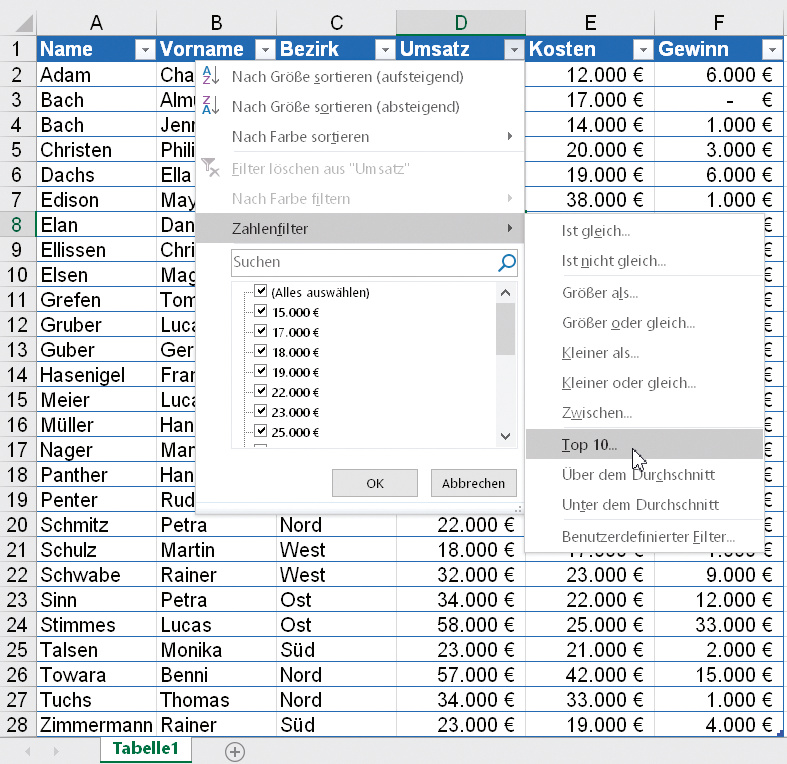Click the descending sort Z-A icon
787x764 pixels.
click(x=210, y=106)
